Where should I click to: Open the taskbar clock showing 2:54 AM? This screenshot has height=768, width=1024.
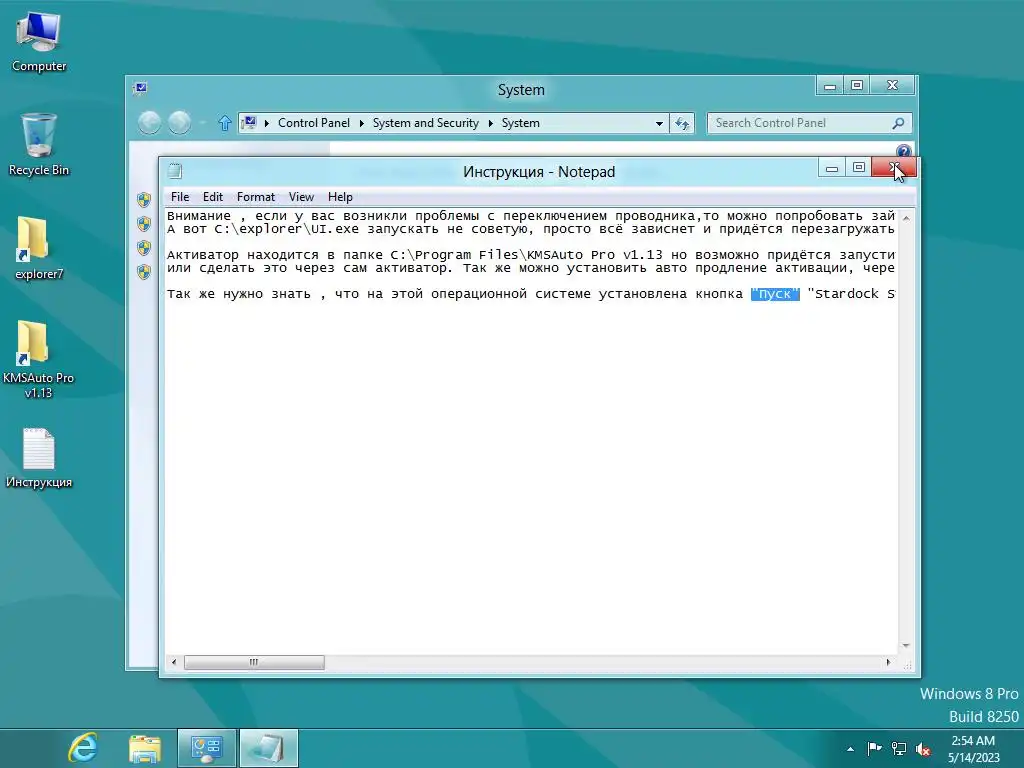[x=973, y=749]
